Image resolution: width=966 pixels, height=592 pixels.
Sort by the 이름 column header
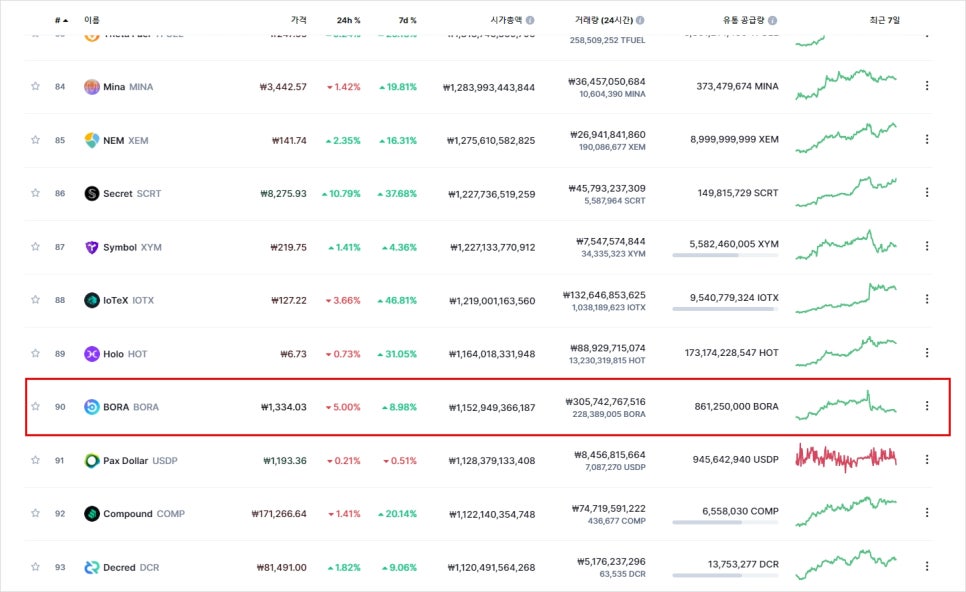pos(92,20)
